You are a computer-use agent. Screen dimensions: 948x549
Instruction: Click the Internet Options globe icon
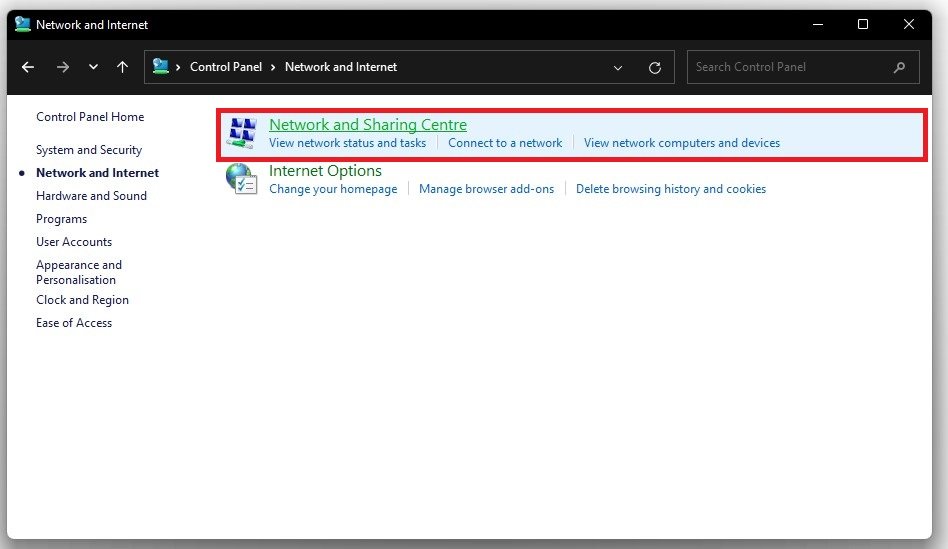241,179
